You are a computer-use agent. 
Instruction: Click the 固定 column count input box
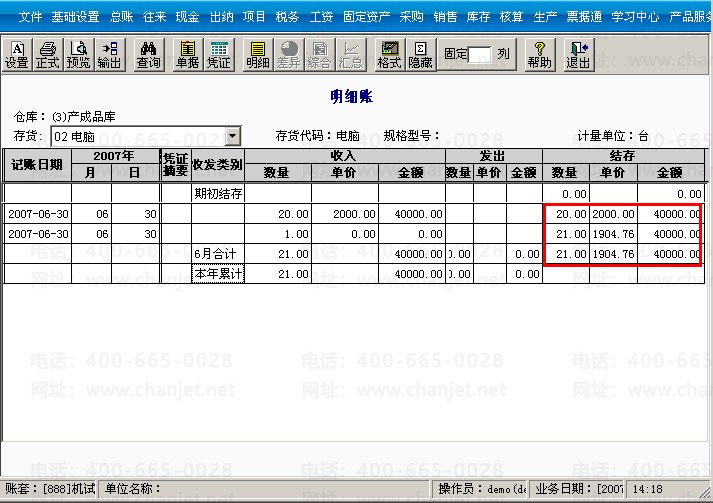(x=480, y=55)
